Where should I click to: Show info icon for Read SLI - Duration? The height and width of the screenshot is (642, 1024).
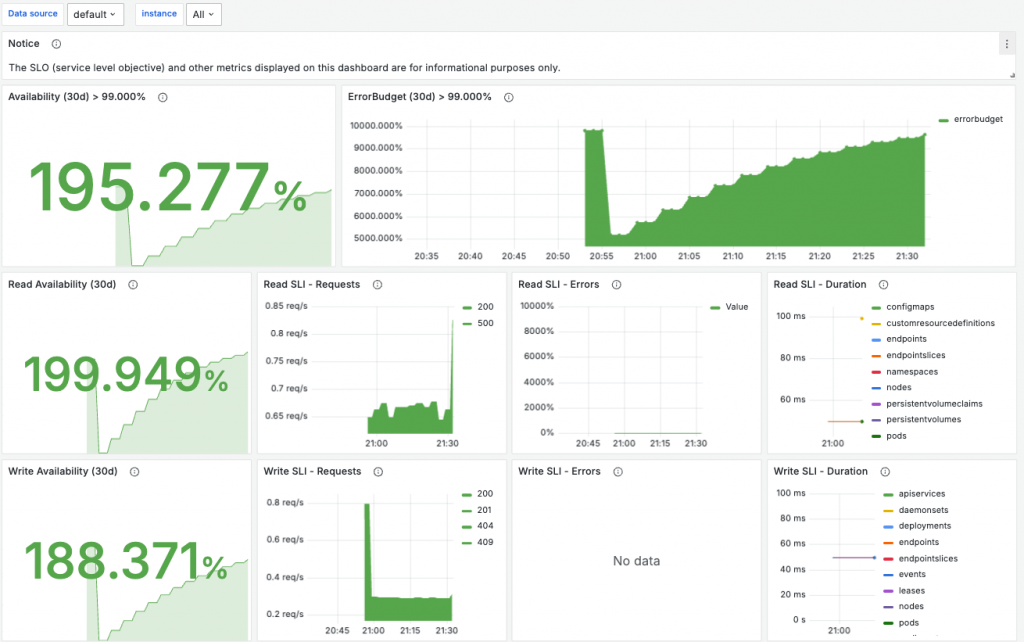(x=884, y=285)
